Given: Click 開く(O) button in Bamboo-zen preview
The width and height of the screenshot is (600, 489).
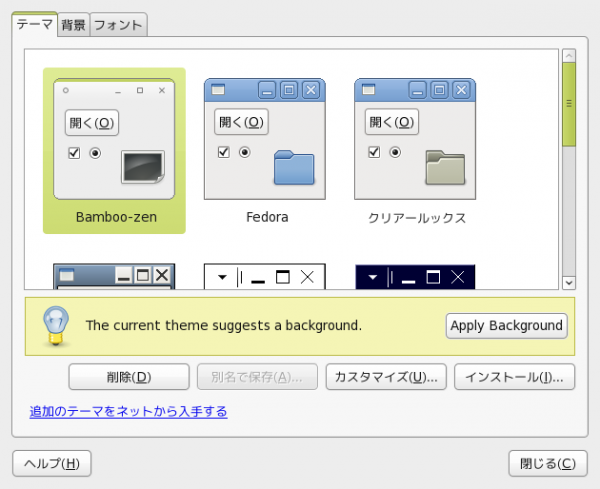Looking at the screenshot, I should coord(92,123).
